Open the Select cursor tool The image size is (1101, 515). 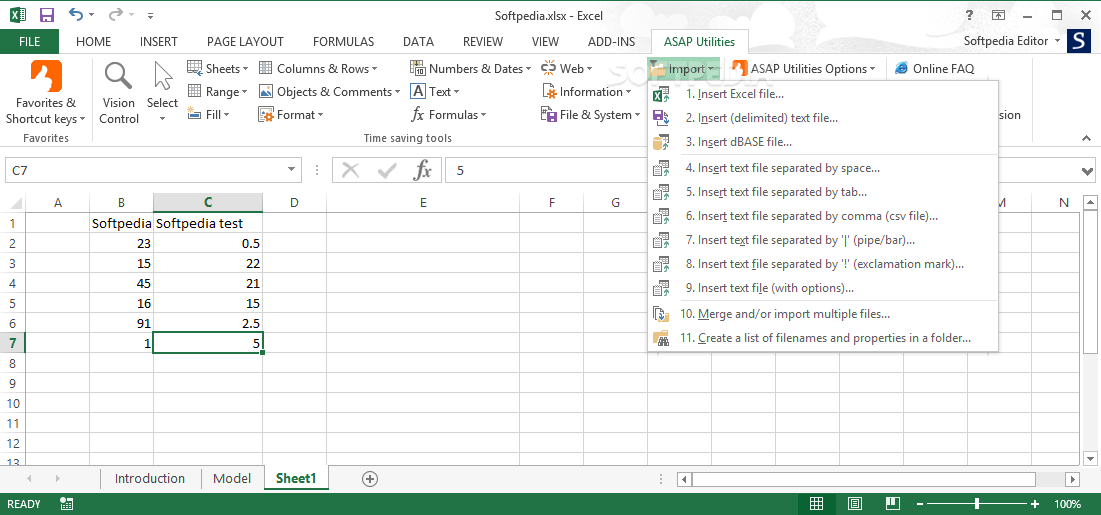162,94
